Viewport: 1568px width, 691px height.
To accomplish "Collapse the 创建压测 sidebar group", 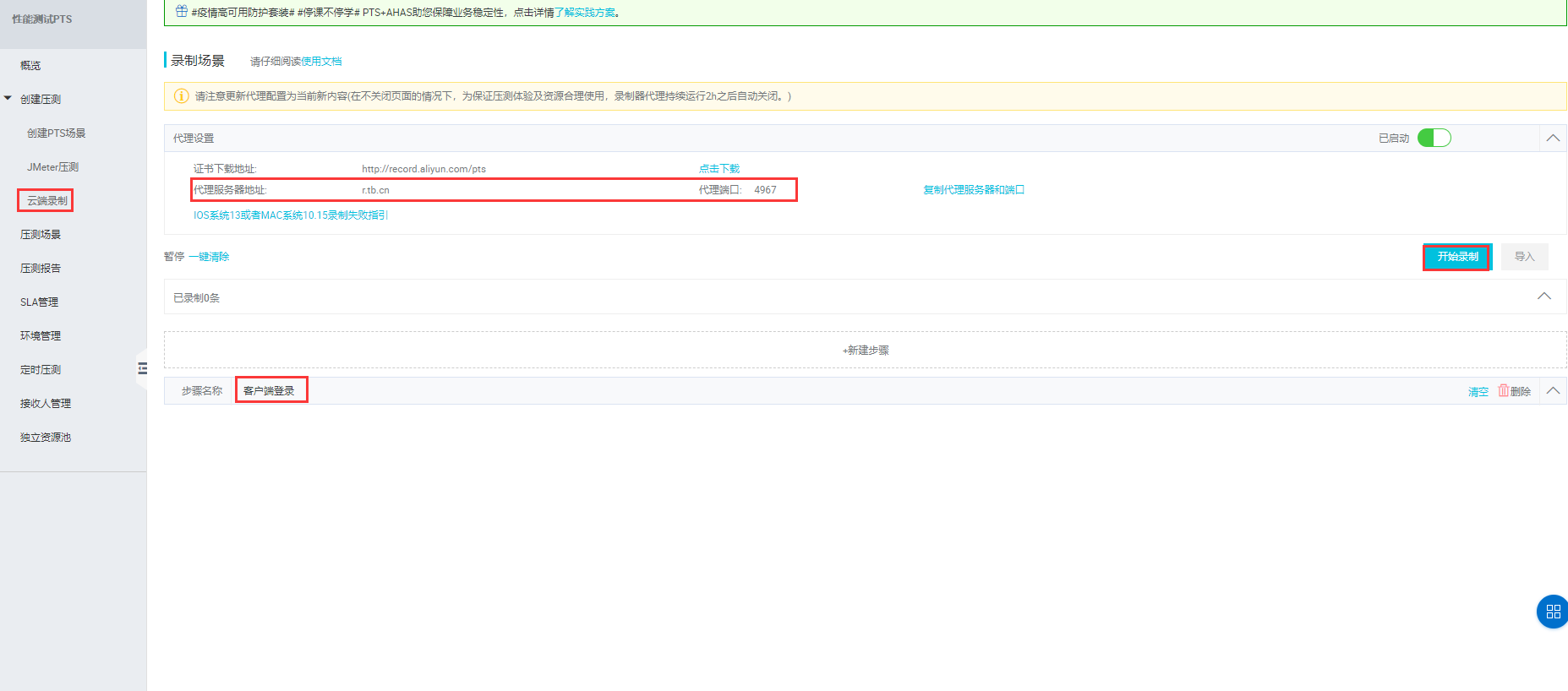I will (x=8, y=99).
